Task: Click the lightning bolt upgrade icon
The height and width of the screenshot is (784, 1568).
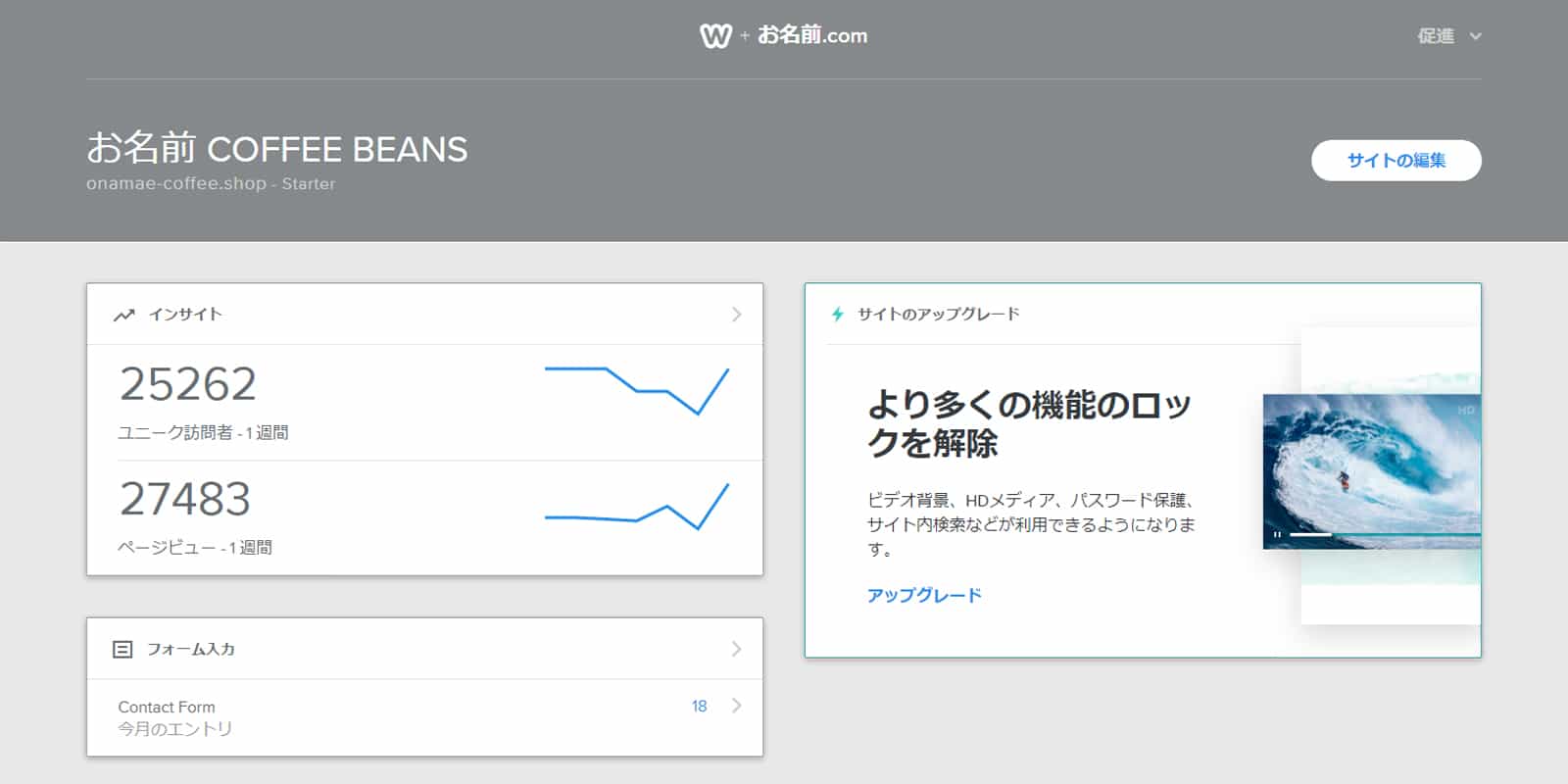Action: (838, 315)
